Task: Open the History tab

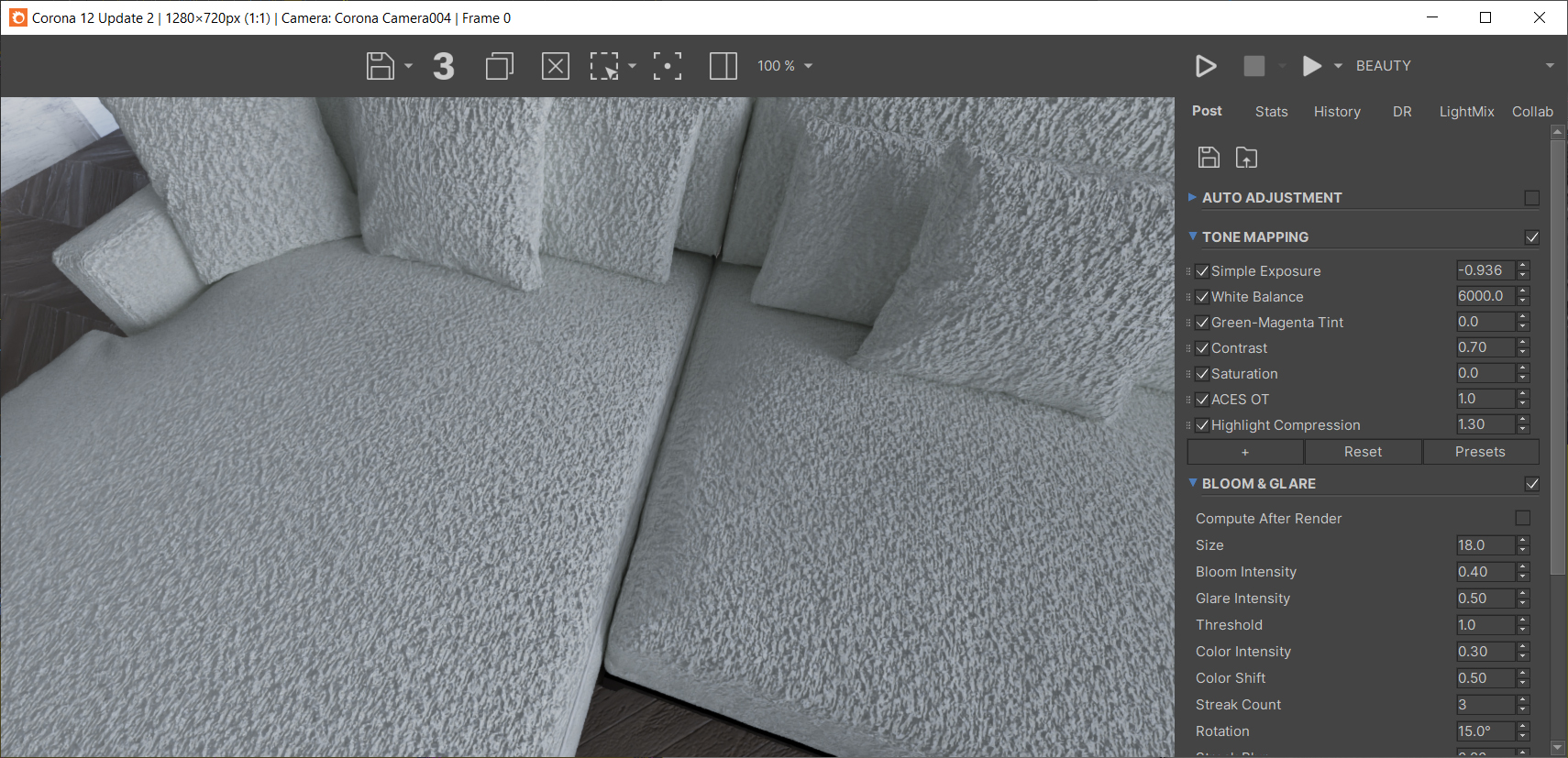Action: (1337, 112)
